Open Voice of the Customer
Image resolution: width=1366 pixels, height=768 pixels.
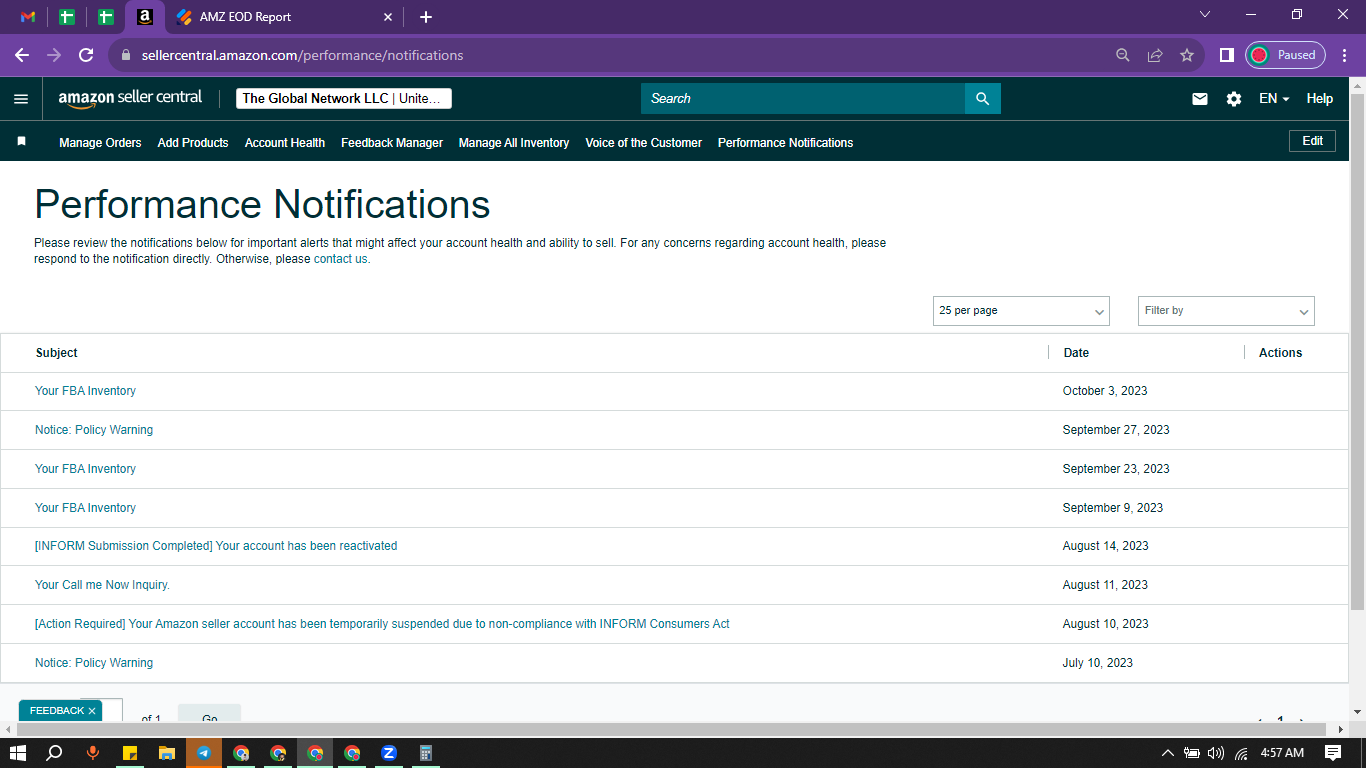click(x=644, y=143)
